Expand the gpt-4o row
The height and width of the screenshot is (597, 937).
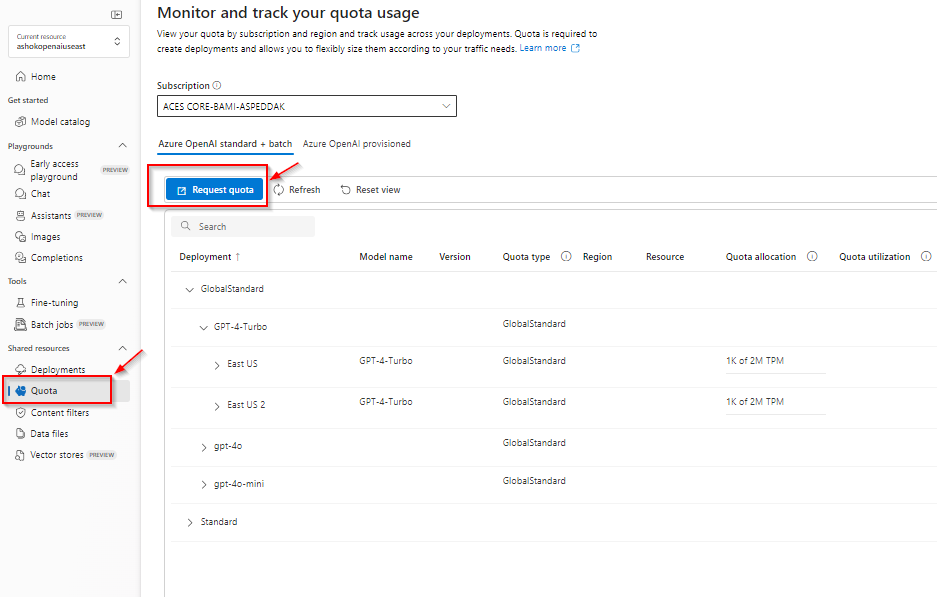(x=204, y=447)
